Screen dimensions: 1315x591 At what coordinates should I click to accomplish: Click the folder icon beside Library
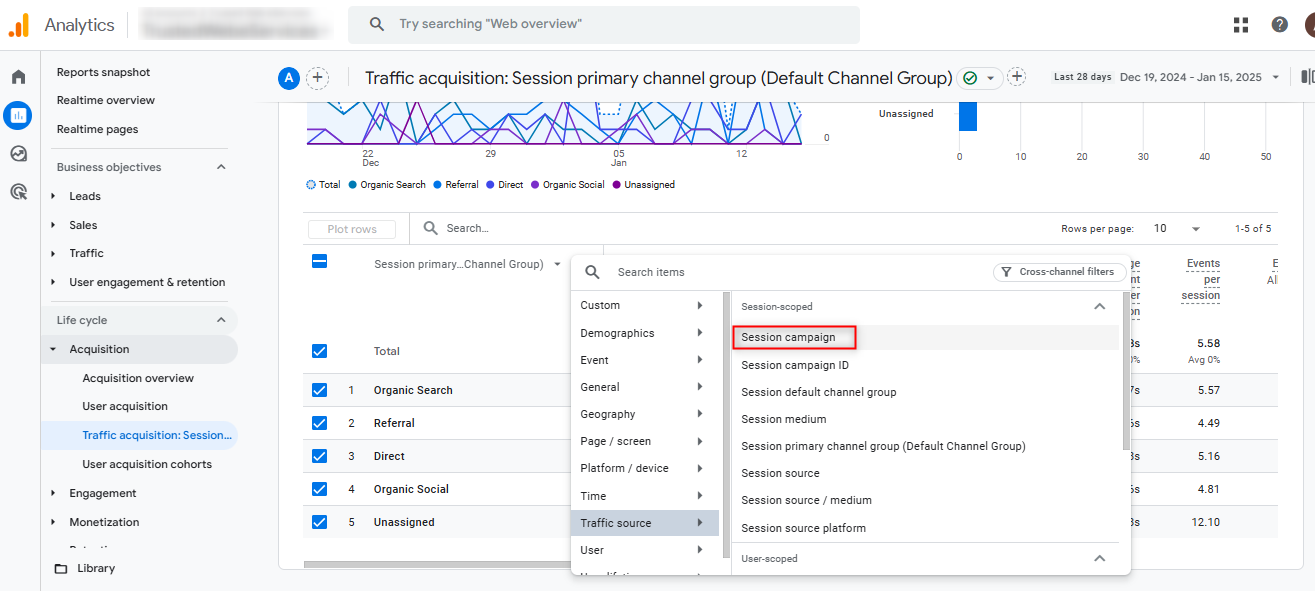tap(61, 569)
